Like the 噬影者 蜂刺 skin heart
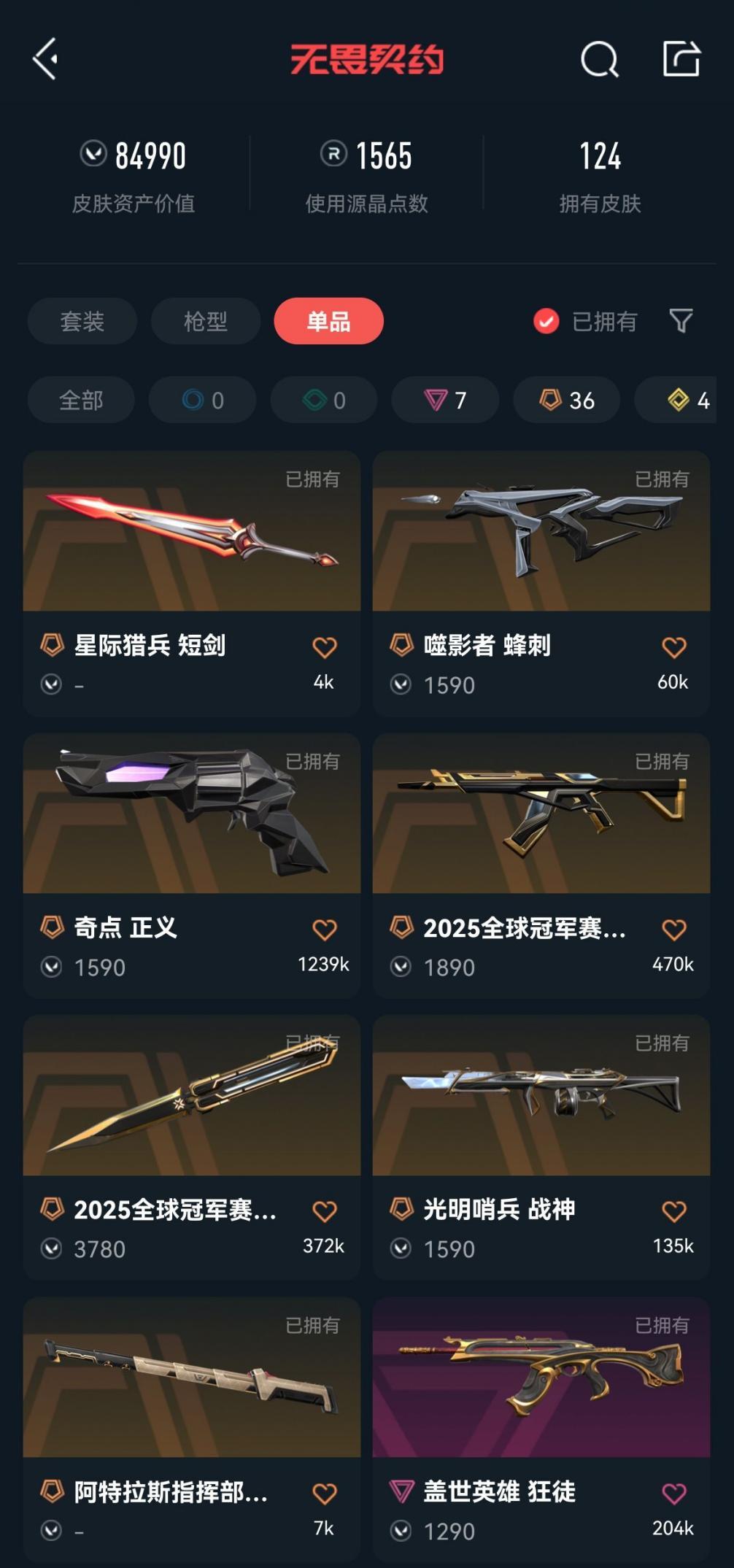 click(x=674, y=646)
